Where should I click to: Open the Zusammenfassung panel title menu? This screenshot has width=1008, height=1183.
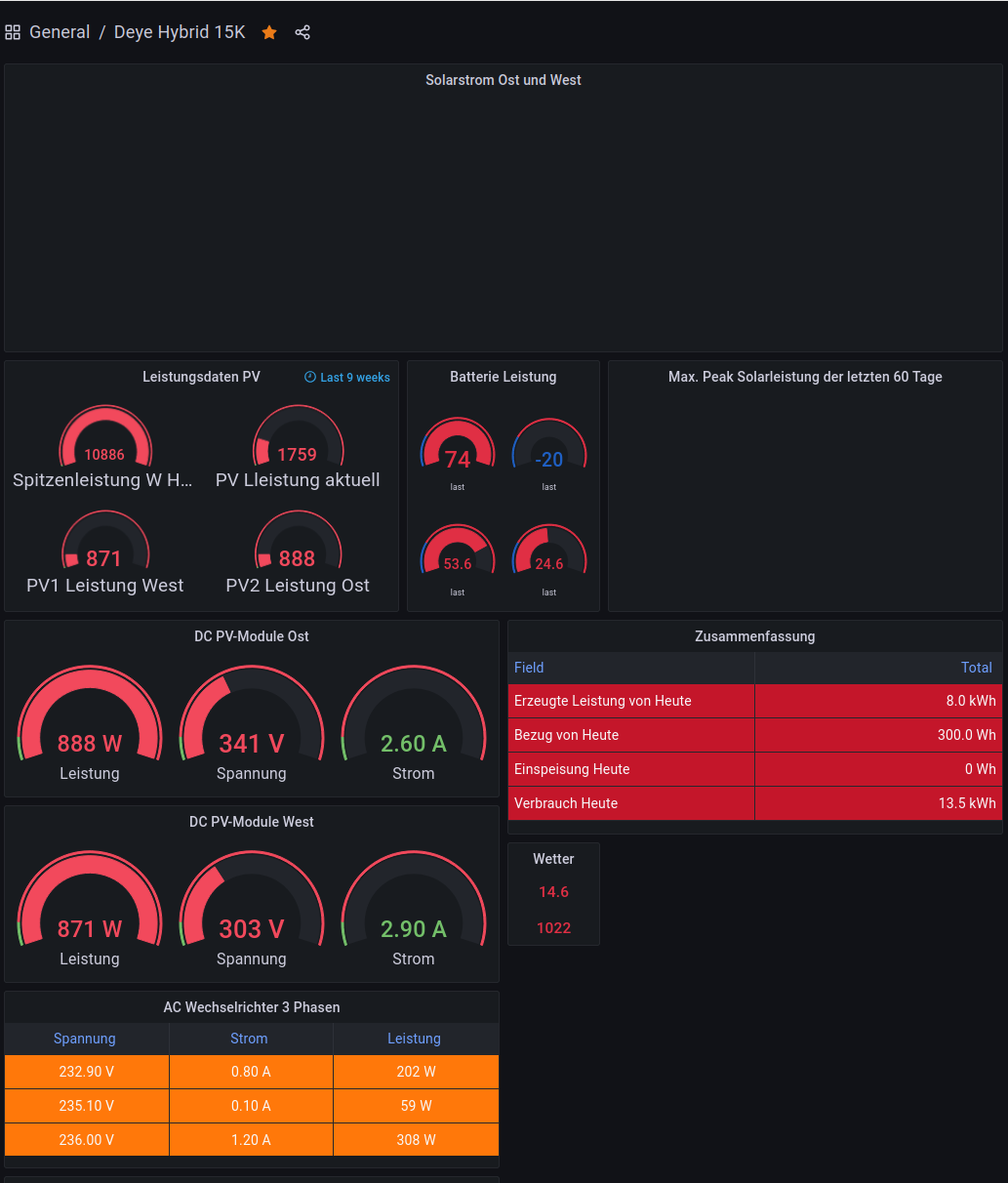[754, 636]
